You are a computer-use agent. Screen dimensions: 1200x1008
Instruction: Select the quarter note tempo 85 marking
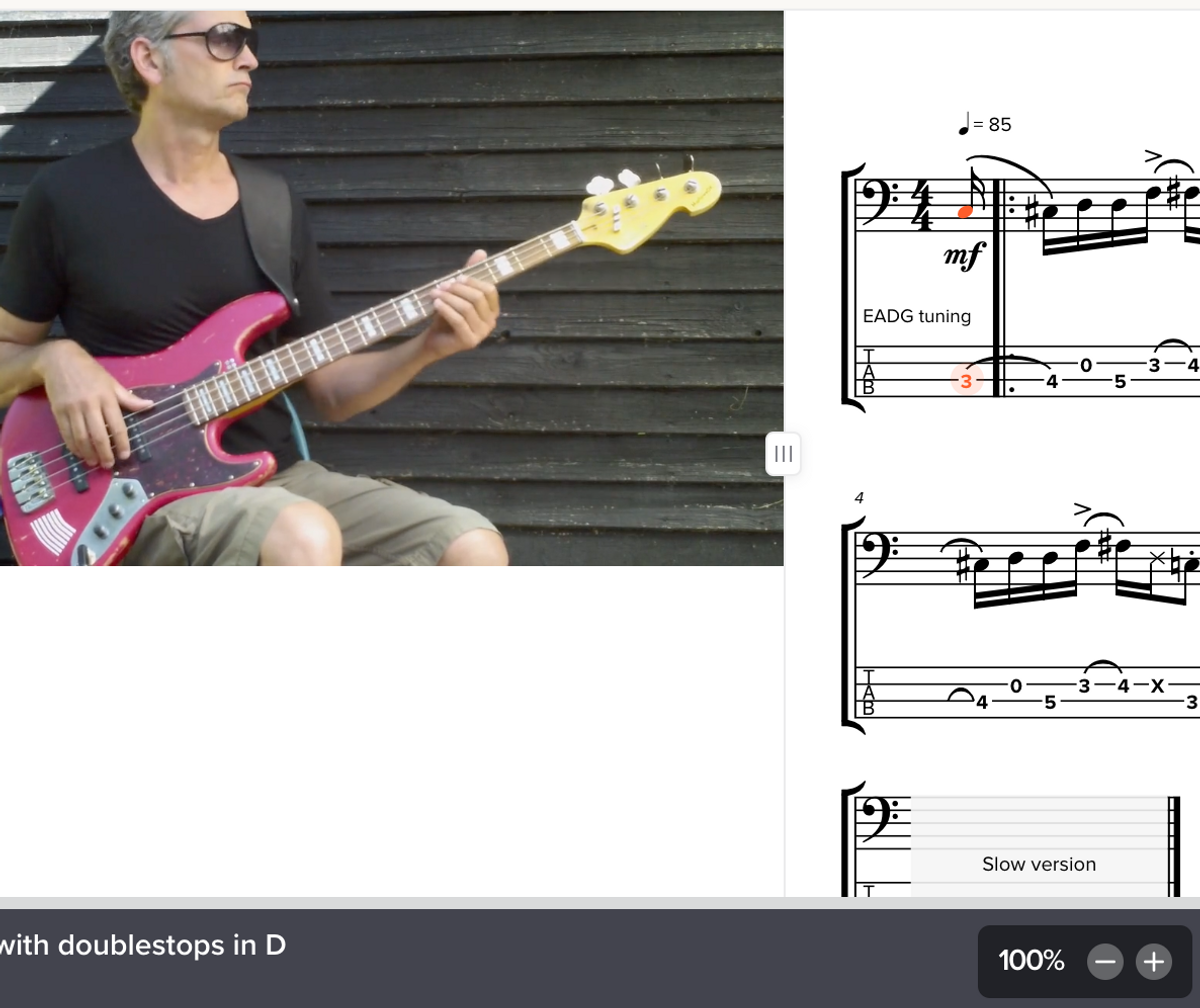click(x=985, y=124)
